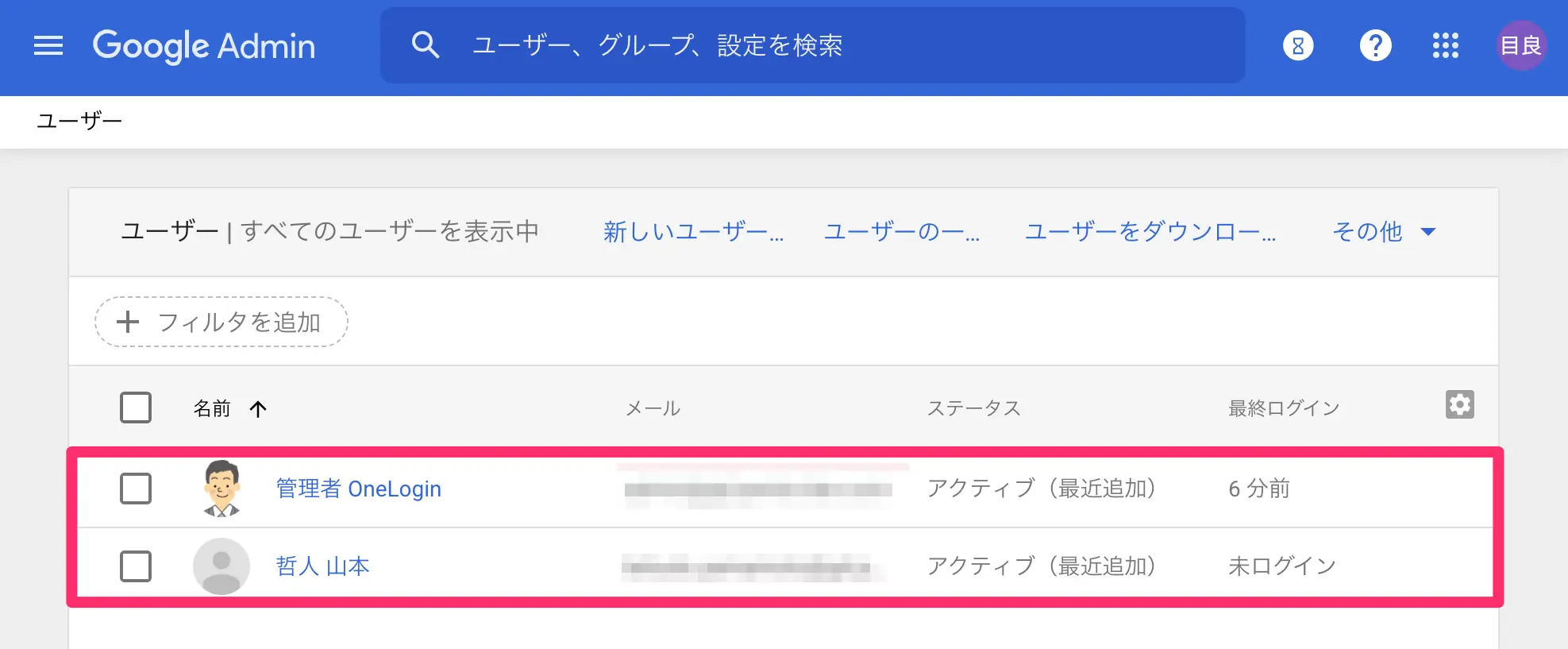The image size is (1568, 649).
Task: Click the 新しいユーザー action
Action: 693,232
